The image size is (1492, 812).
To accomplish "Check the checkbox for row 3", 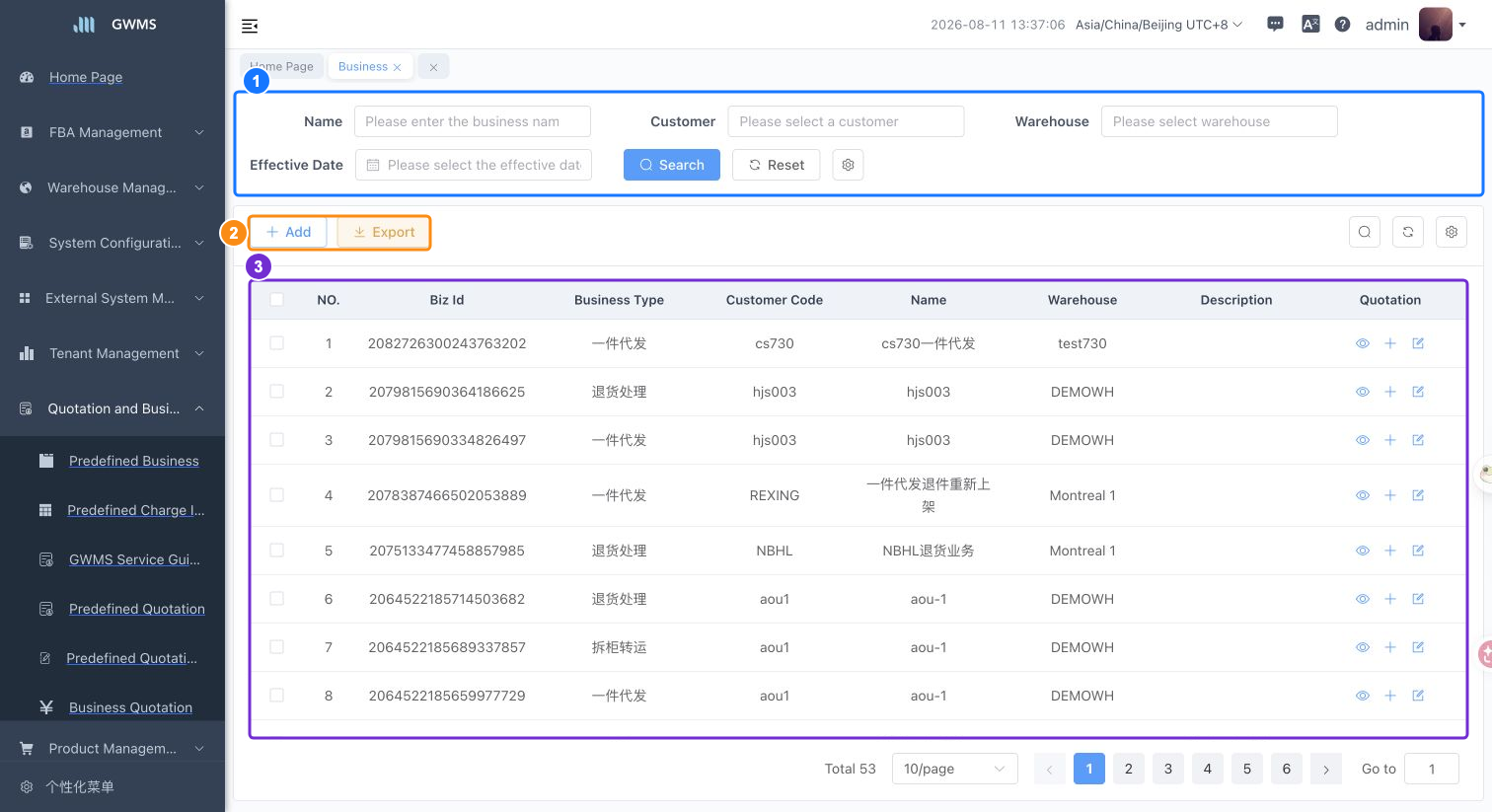I will click(276, 440).
